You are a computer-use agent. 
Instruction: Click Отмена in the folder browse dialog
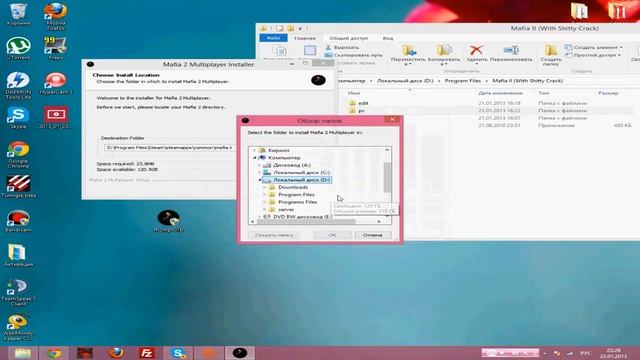372,235
